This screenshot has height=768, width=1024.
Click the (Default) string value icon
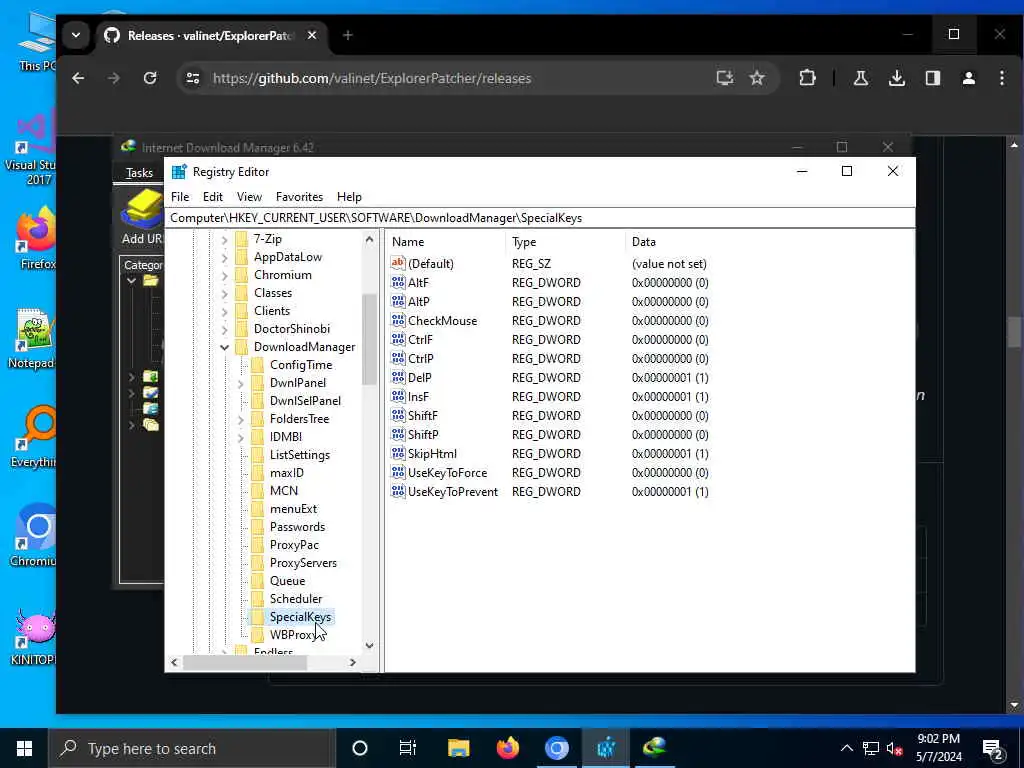pyautogui.click(x=398, y=264)
